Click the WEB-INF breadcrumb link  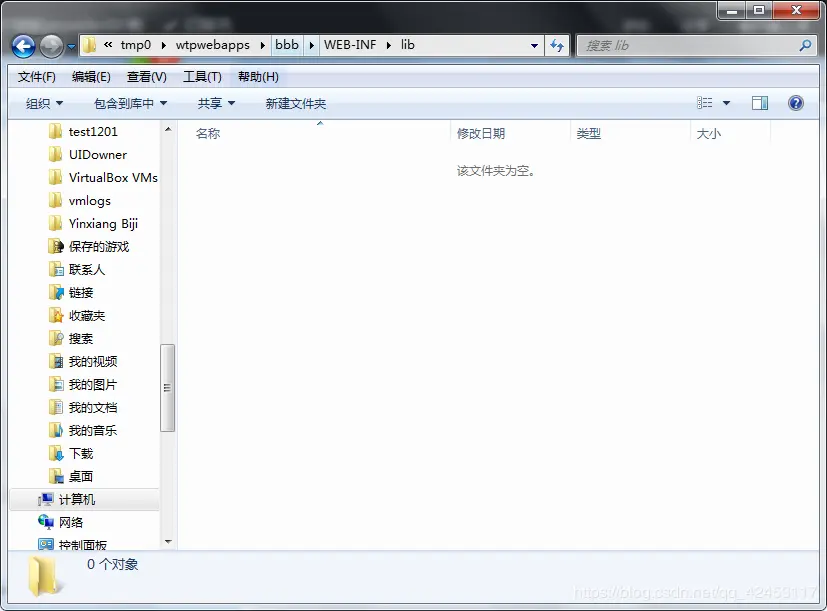(348, 45)
